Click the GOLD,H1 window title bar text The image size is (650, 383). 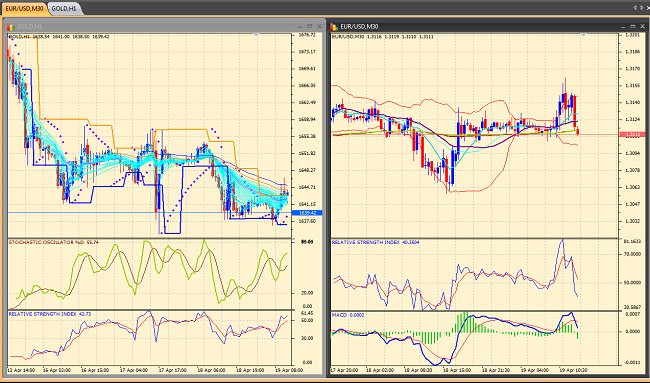click(29, 27)
